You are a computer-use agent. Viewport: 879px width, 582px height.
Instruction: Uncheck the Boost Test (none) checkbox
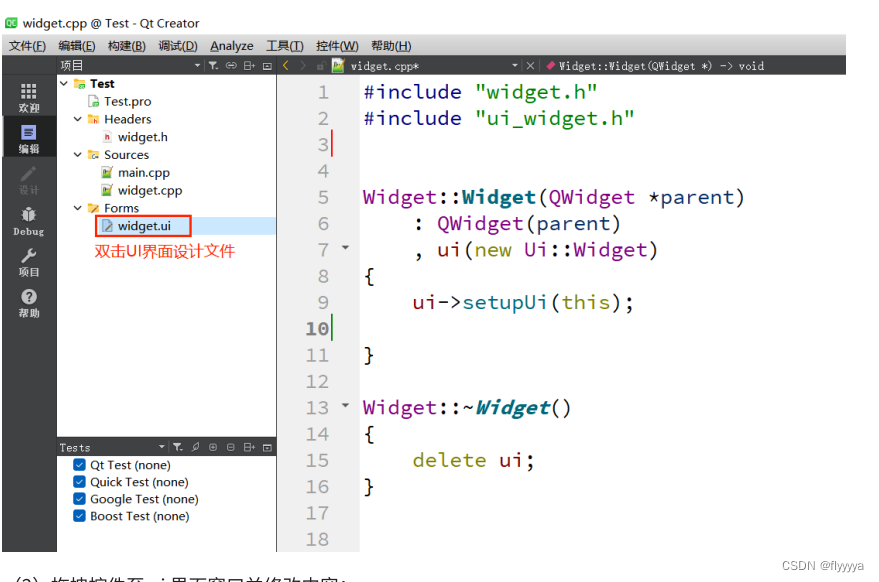(x=80, y=516)
